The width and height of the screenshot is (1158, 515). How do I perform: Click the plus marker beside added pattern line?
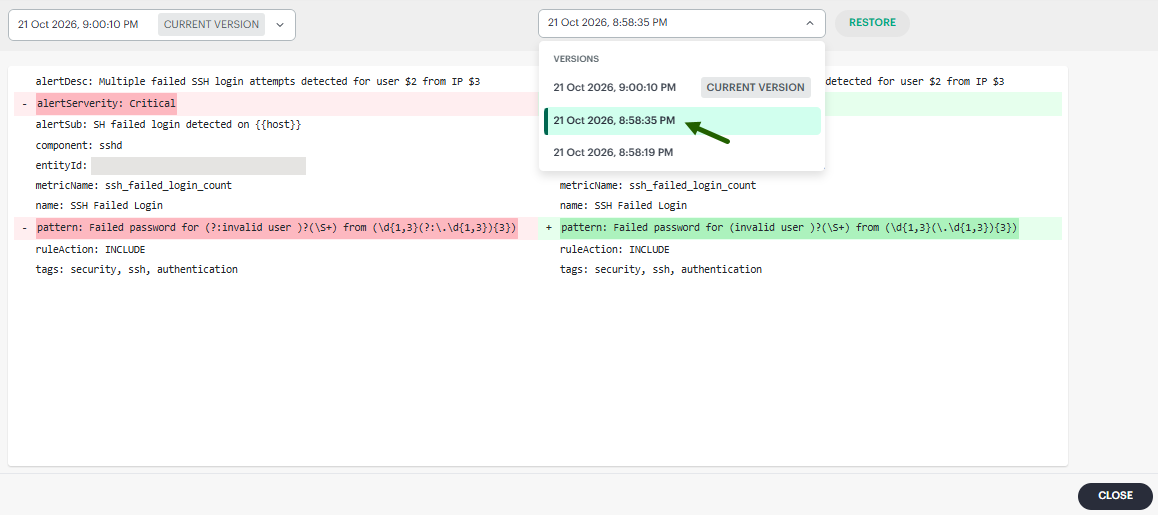[549, 228]
